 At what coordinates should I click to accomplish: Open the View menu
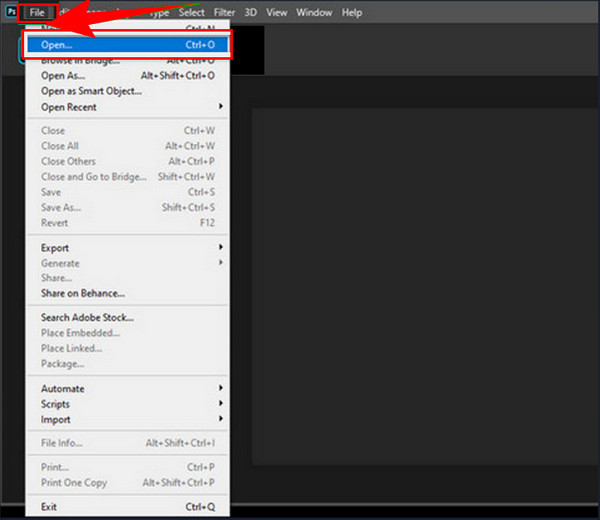tap(277, 13)
